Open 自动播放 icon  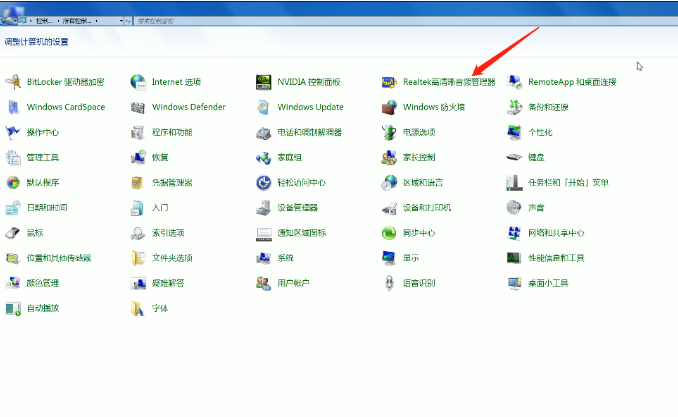point(13,308)
